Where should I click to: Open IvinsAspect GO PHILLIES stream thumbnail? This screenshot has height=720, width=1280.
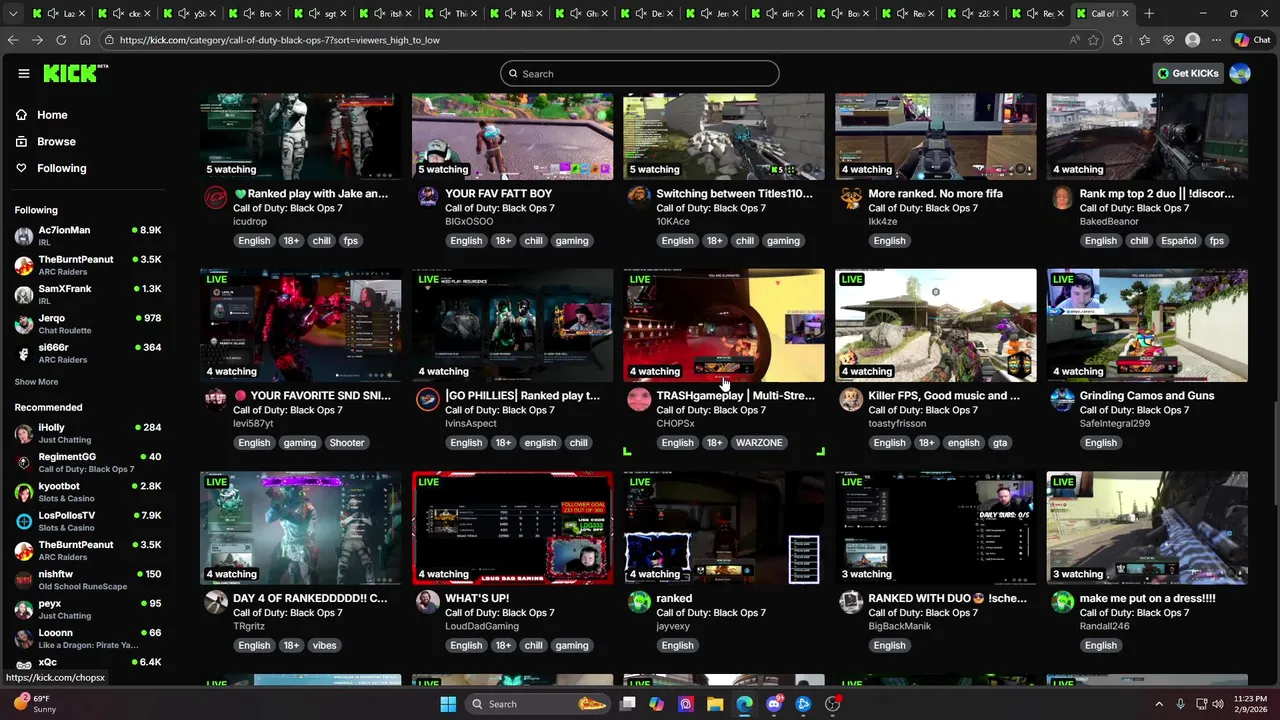click(x=512, y=325)
